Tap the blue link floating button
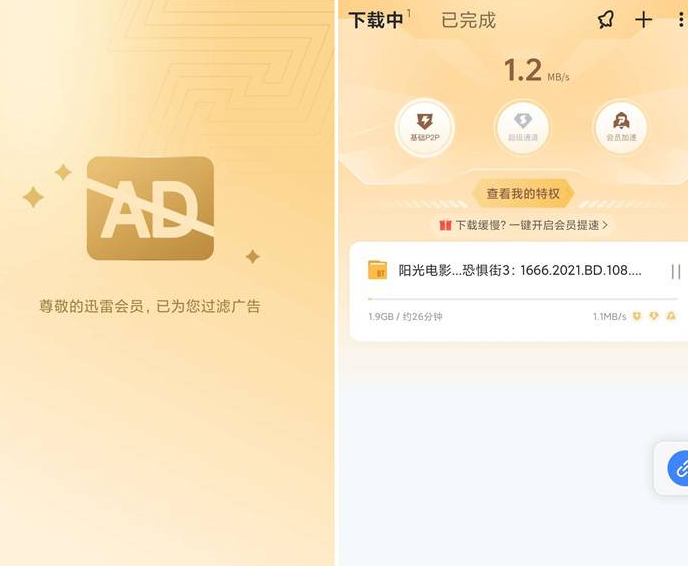This screenshot has height=566, width=688. click(x=679, y=468)
